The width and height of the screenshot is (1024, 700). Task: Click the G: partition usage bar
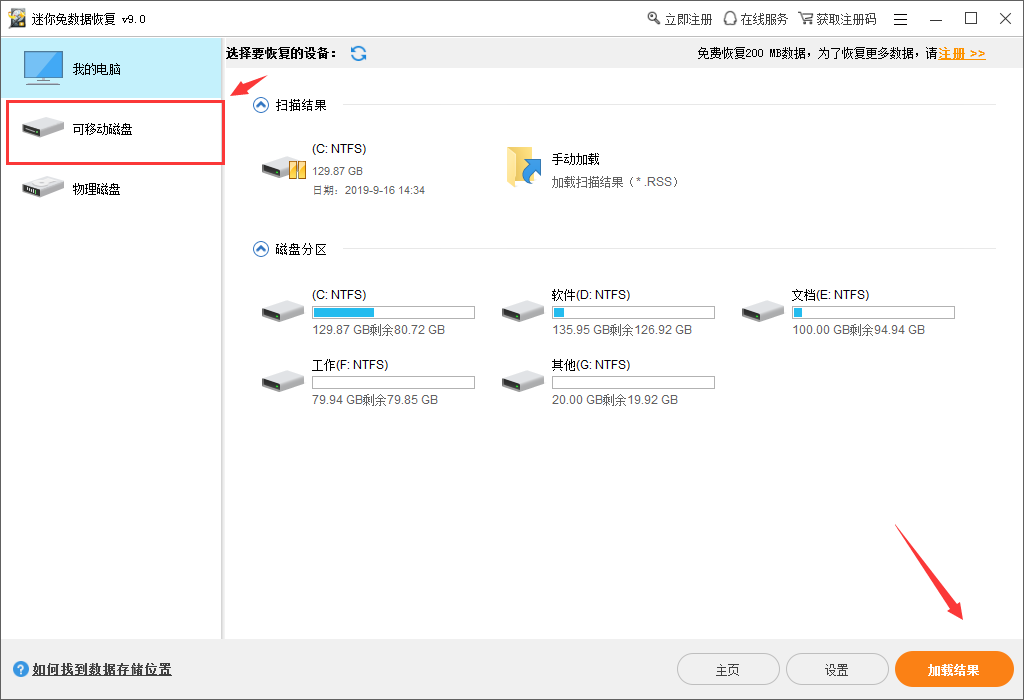coord(633,383)
